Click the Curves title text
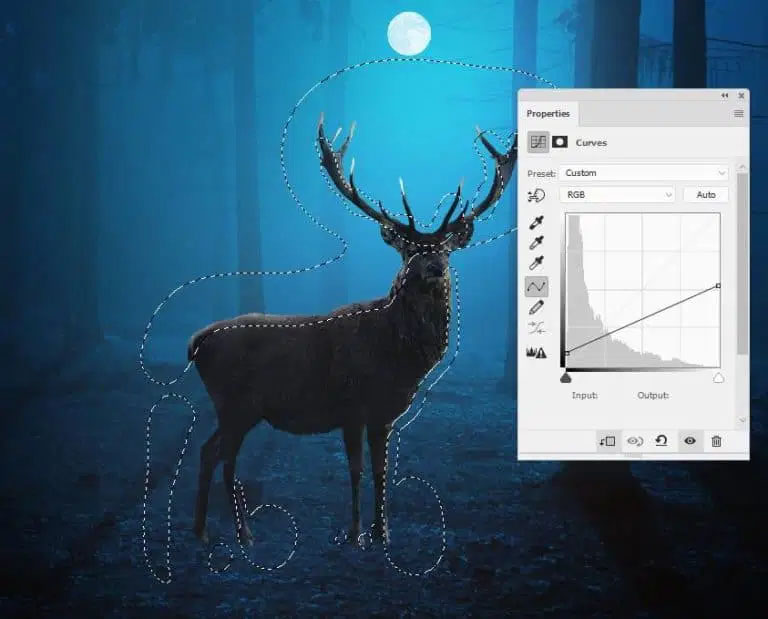The image size is (768, 619). point(591,143)
